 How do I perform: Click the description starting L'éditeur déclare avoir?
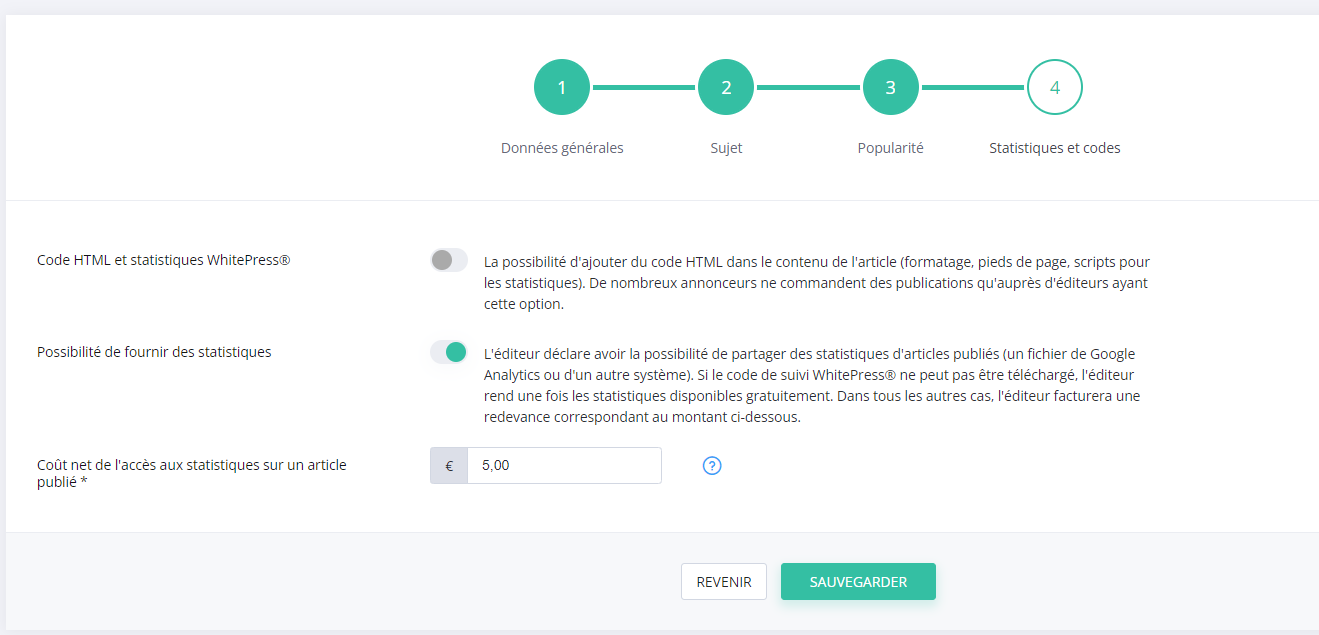coord(812,386)
